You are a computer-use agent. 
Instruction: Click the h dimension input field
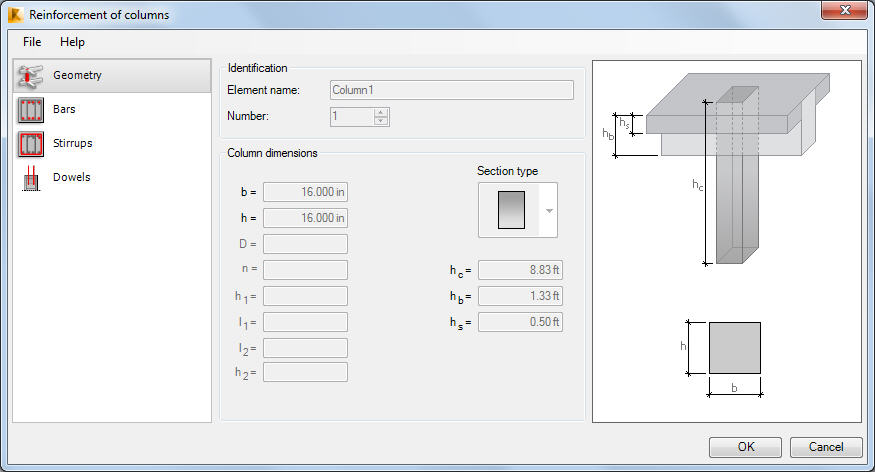305,218
